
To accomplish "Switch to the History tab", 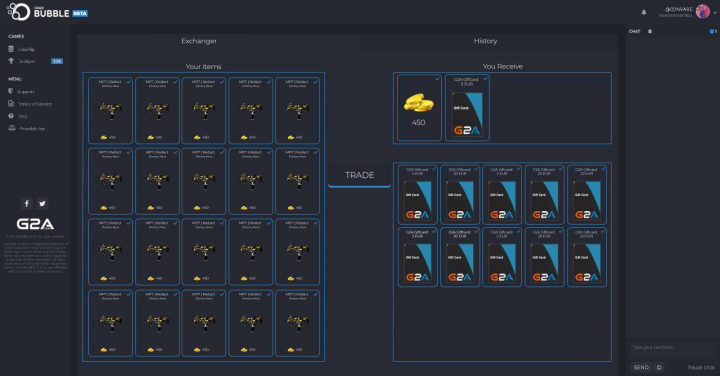I will point(485,41).
